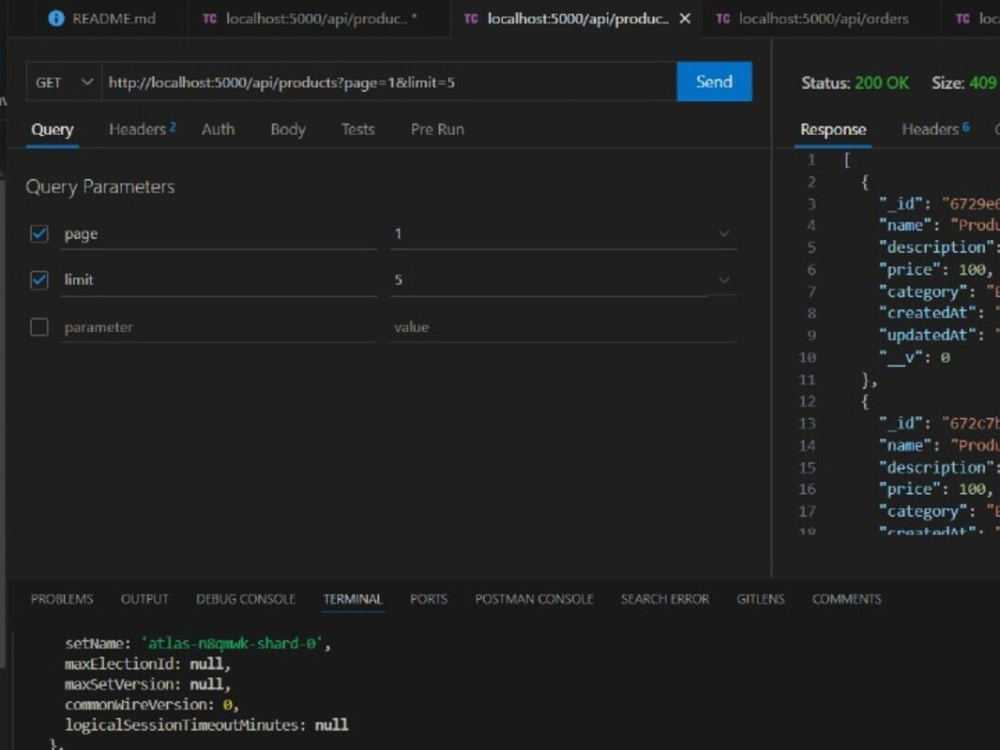Screen dimensions: 1000x750
Task: Open the GET method dropdown
Action: 64,82
